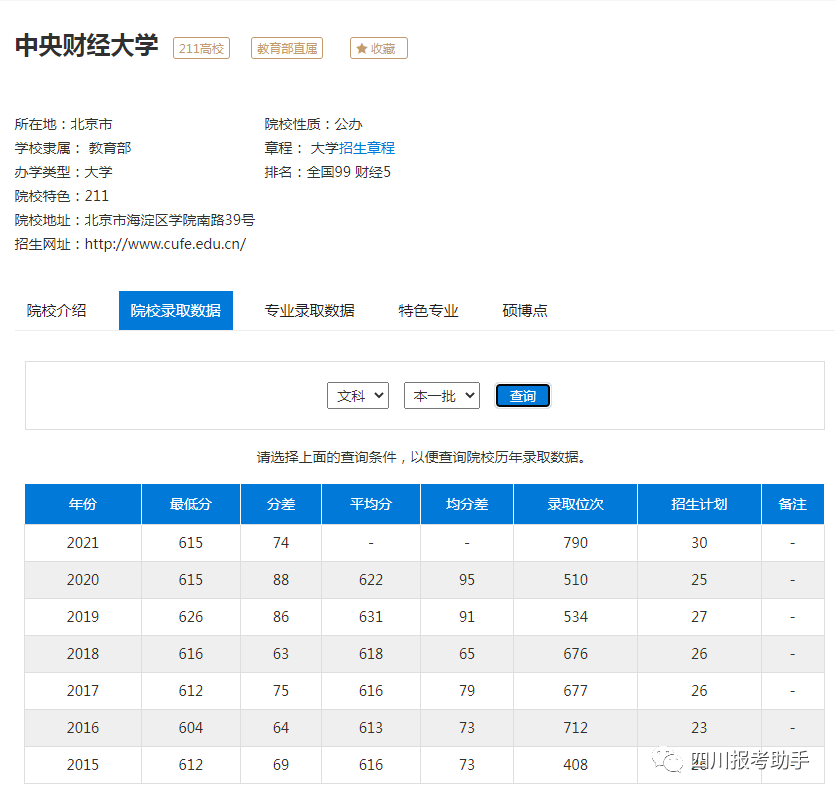Image resolution: width=836 pixels, height=796 pixels.
Task: Click score difference 88 in 2020 row
Action: [281, 580]
